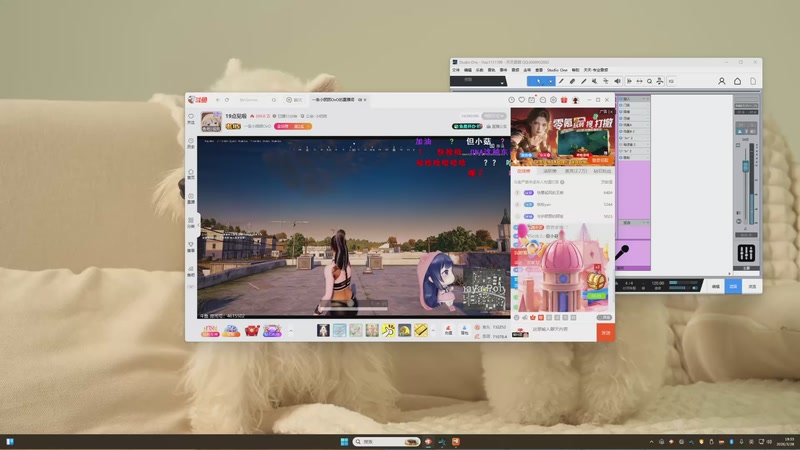Select the yellow running-figure gift in the gift bar

pos(388,331)
